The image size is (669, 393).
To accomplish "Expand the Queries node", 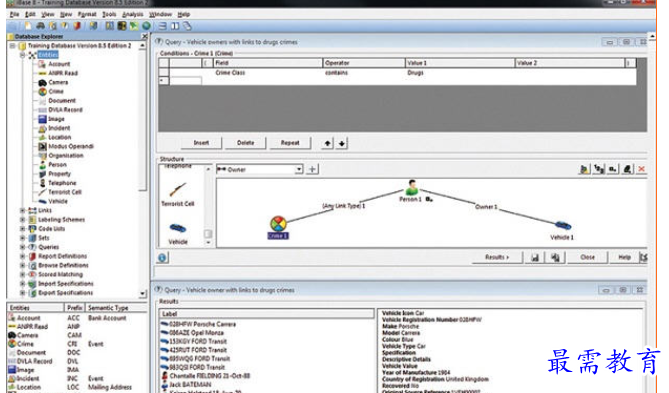I will 23,247.
